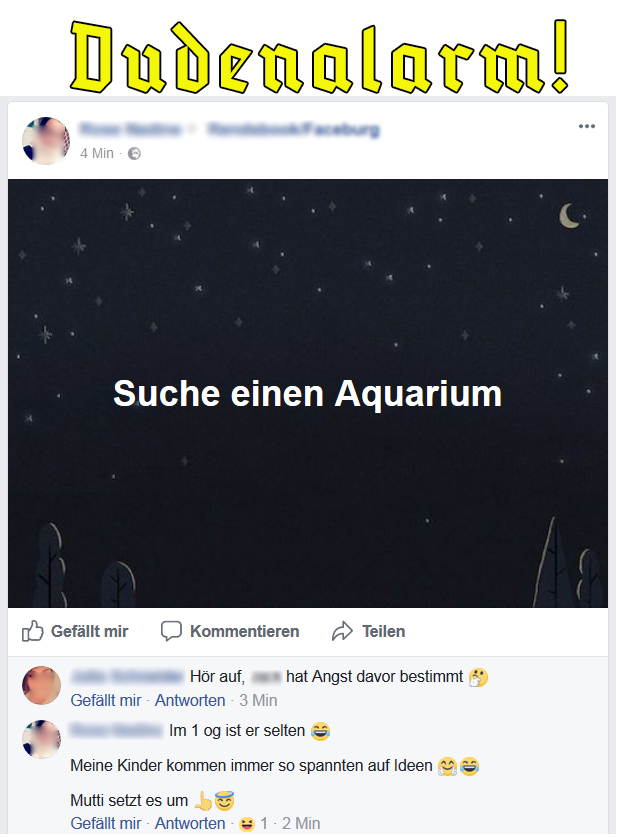Image resolution: width=618 pixels, height=838 pixels.
Task: Click the share arrow icon
Action: 342,631
